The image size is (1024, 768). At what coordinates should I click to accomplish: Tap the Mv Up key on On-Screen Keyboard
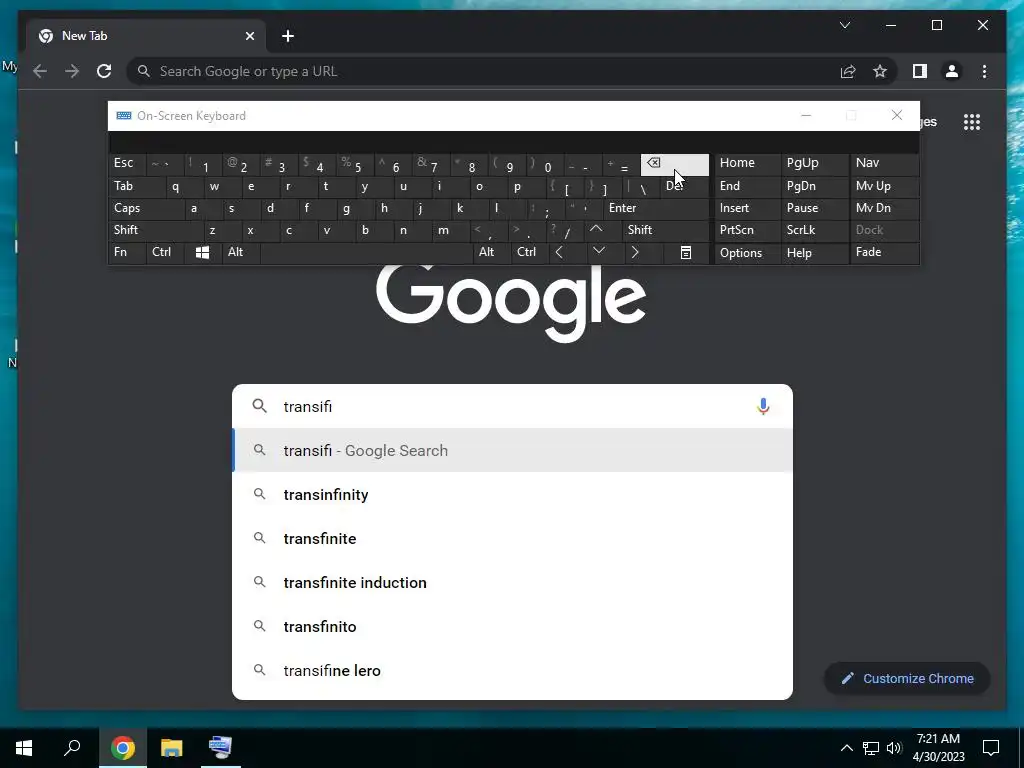[884, 186]
